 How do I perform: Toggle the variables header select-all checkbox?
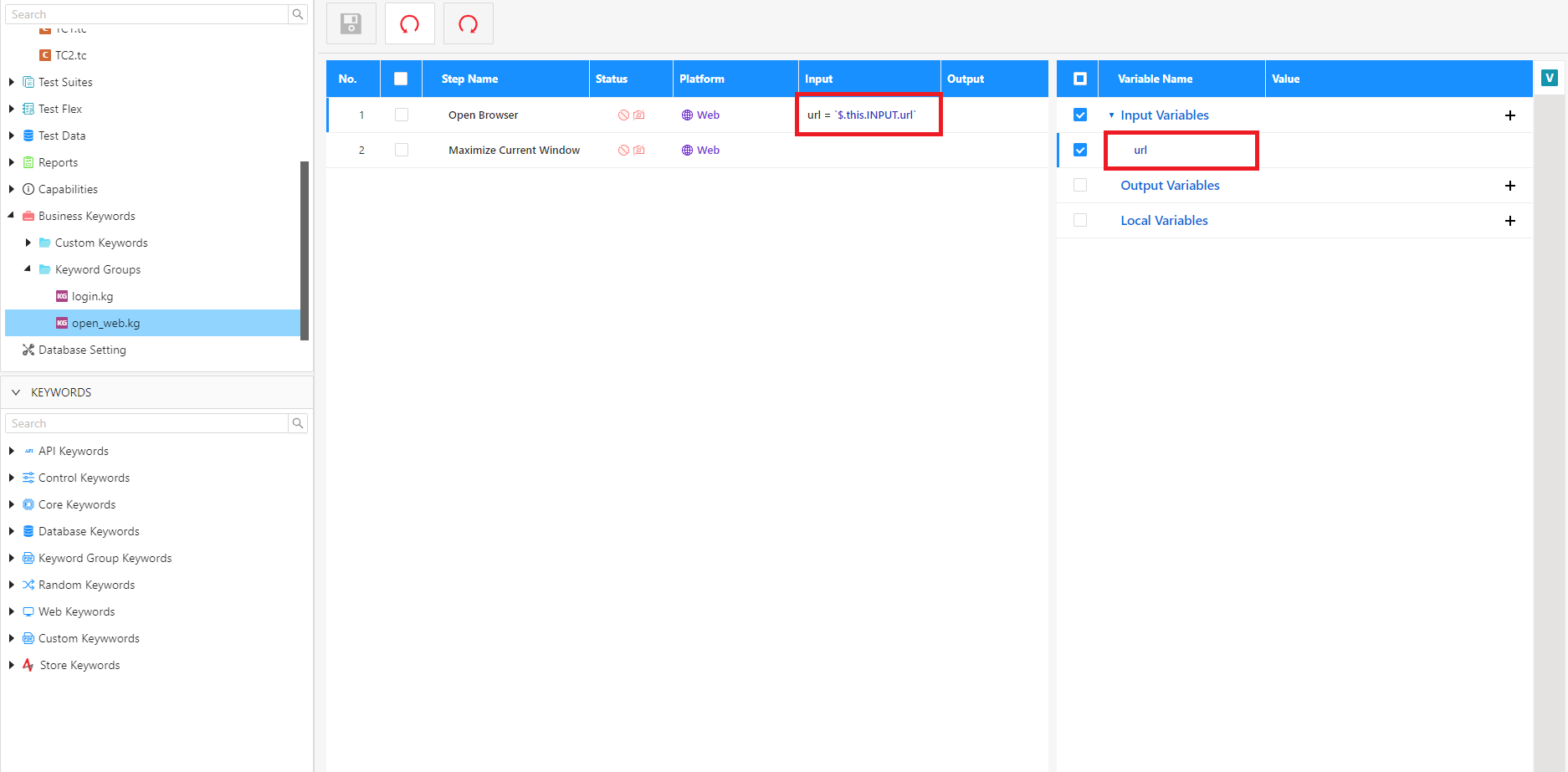1080,79
